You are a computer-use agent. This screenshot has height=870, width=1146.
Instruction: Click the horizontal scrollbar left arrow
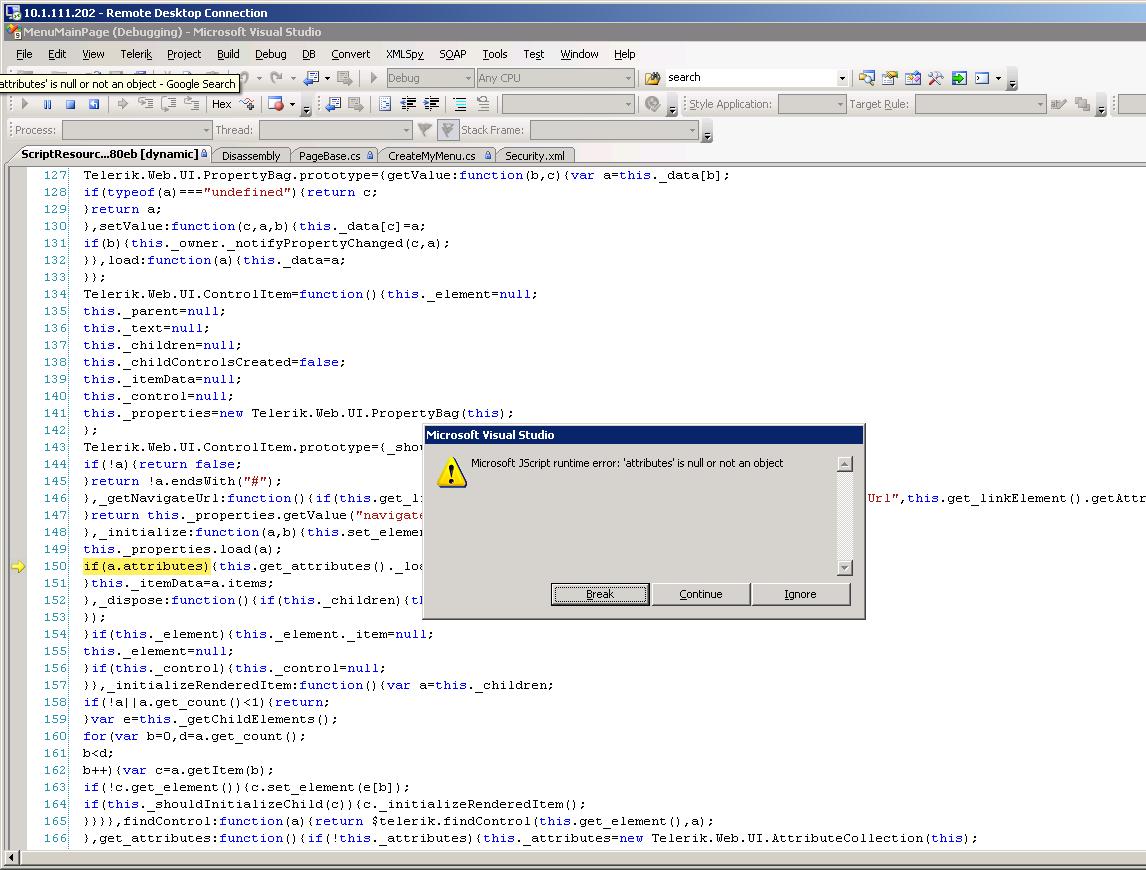10,856
